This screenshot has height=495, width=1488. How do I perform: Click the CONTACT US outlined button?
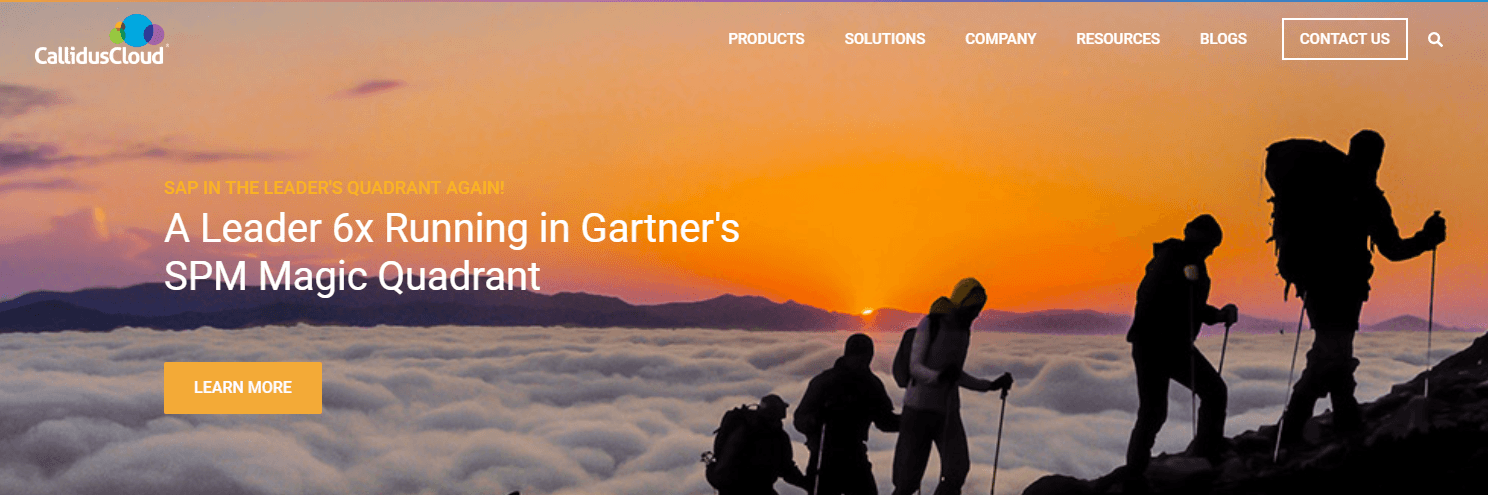tap(1345, 39)
